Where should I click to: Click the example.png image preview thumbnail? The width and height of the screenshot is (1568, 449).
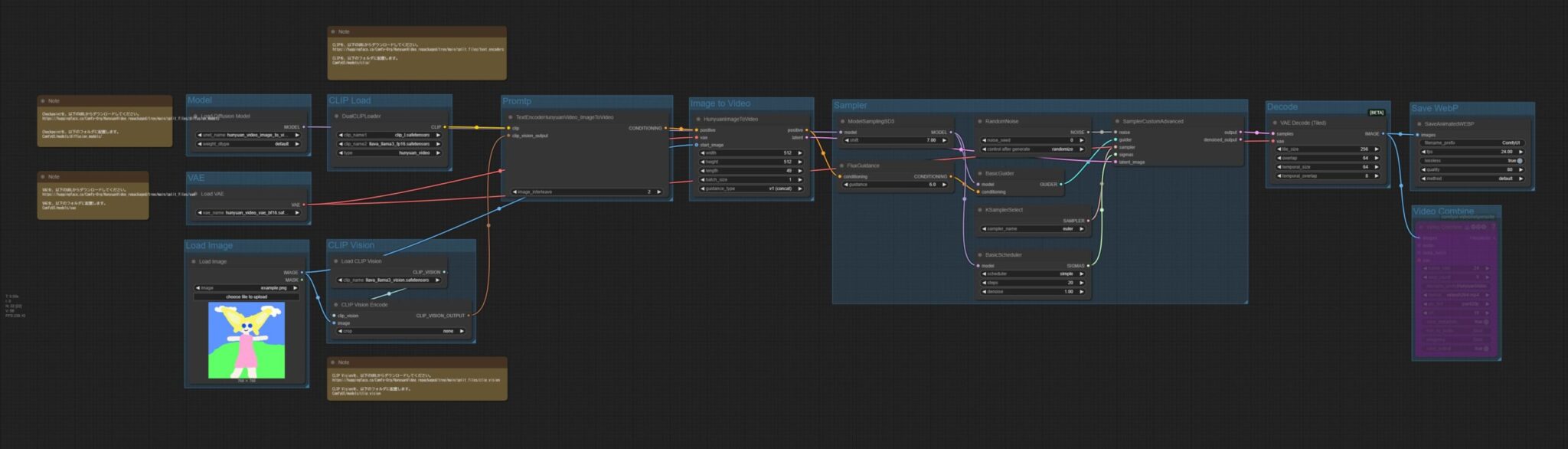[247, 340]
